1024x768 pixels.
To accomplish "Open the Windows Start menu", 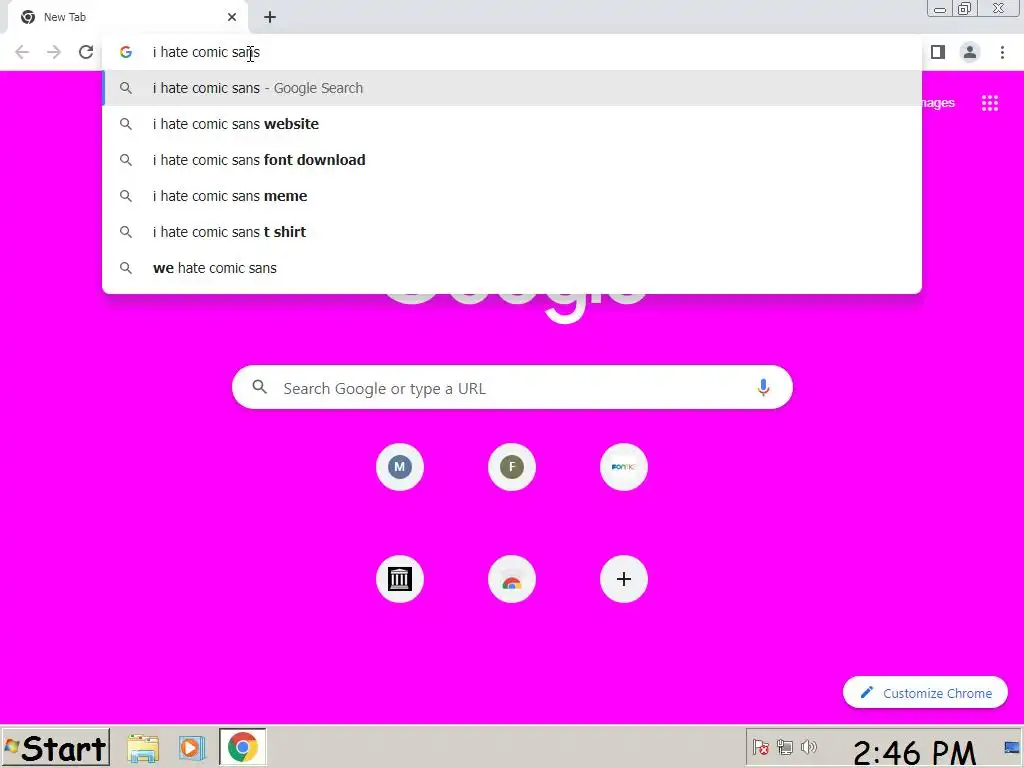I will [56, 748].
